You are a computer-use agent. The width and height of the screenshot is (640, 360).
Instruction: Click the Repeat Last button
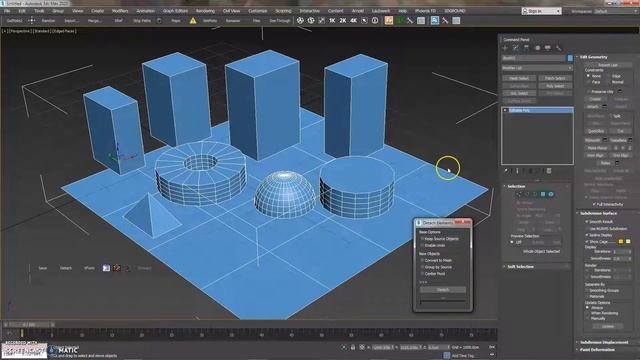point(608,64)
